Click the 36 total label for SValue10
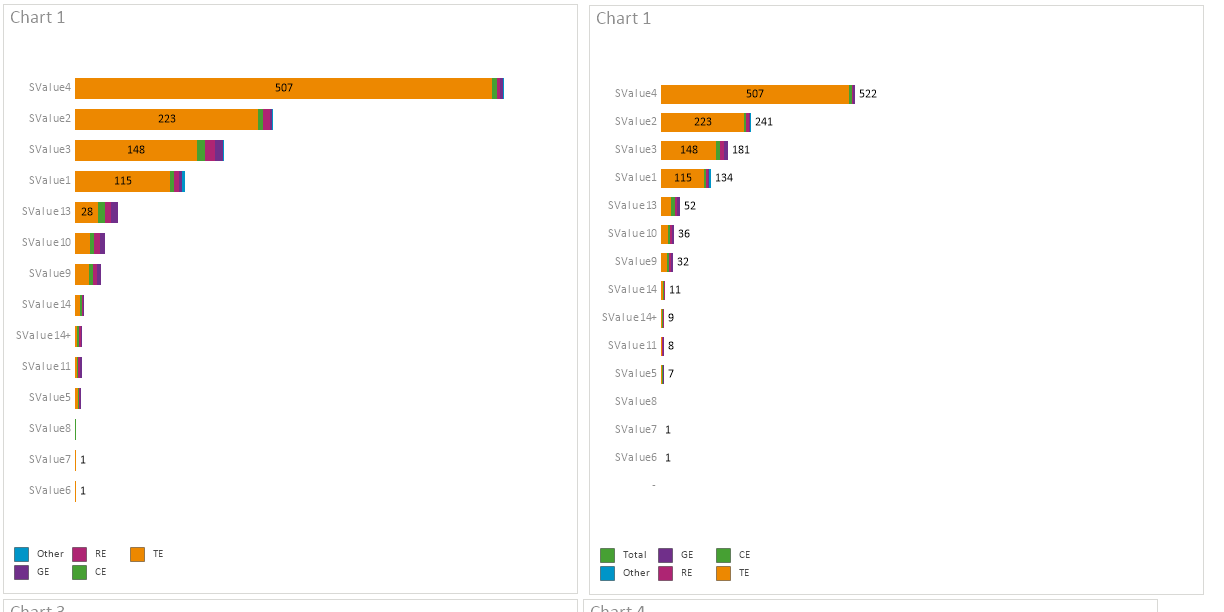Viewport: 1224px width, 612px height. (x=684, y=234)
